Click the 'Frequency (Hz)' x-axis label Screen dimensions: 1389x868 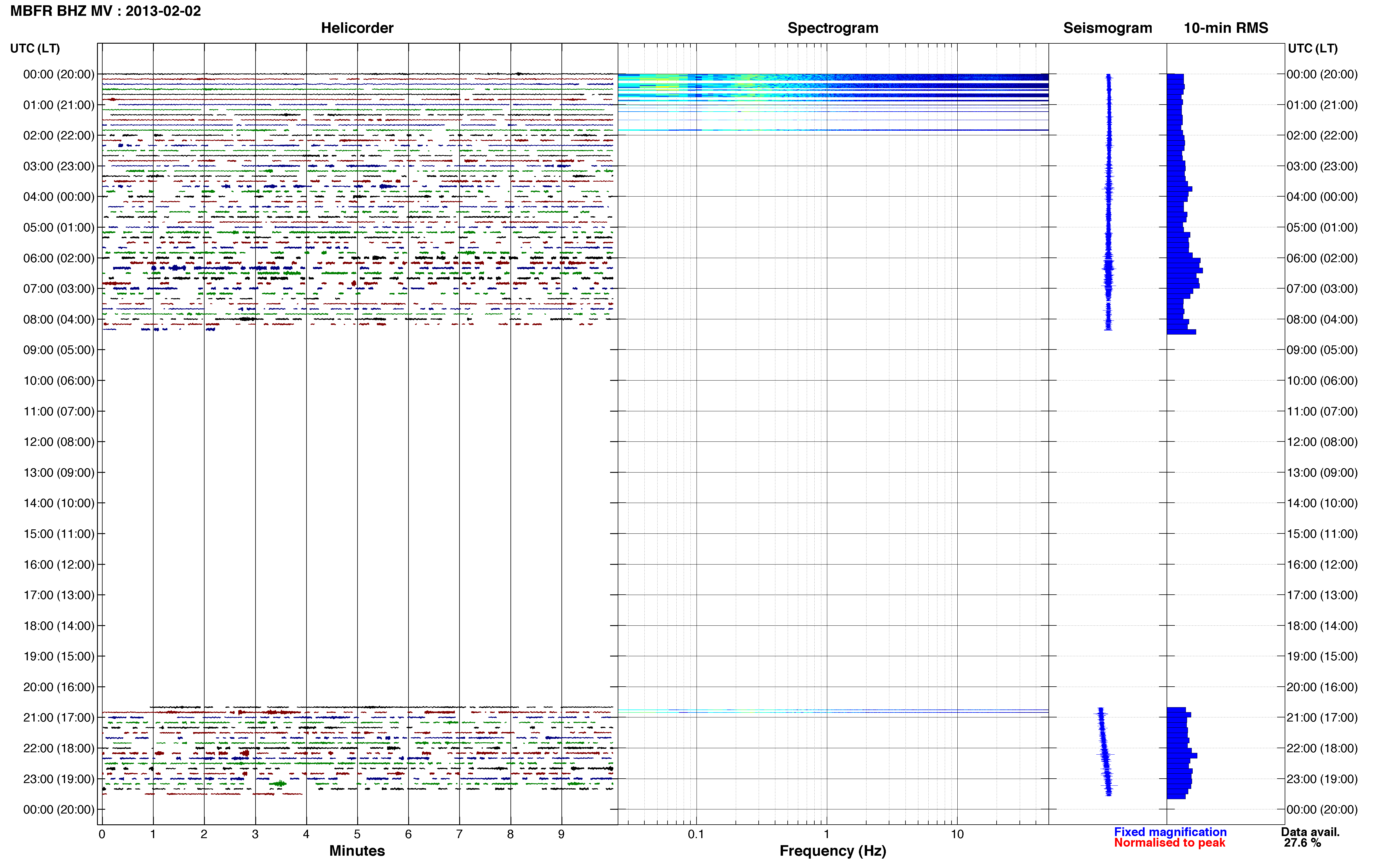click(x=833, y=851)
